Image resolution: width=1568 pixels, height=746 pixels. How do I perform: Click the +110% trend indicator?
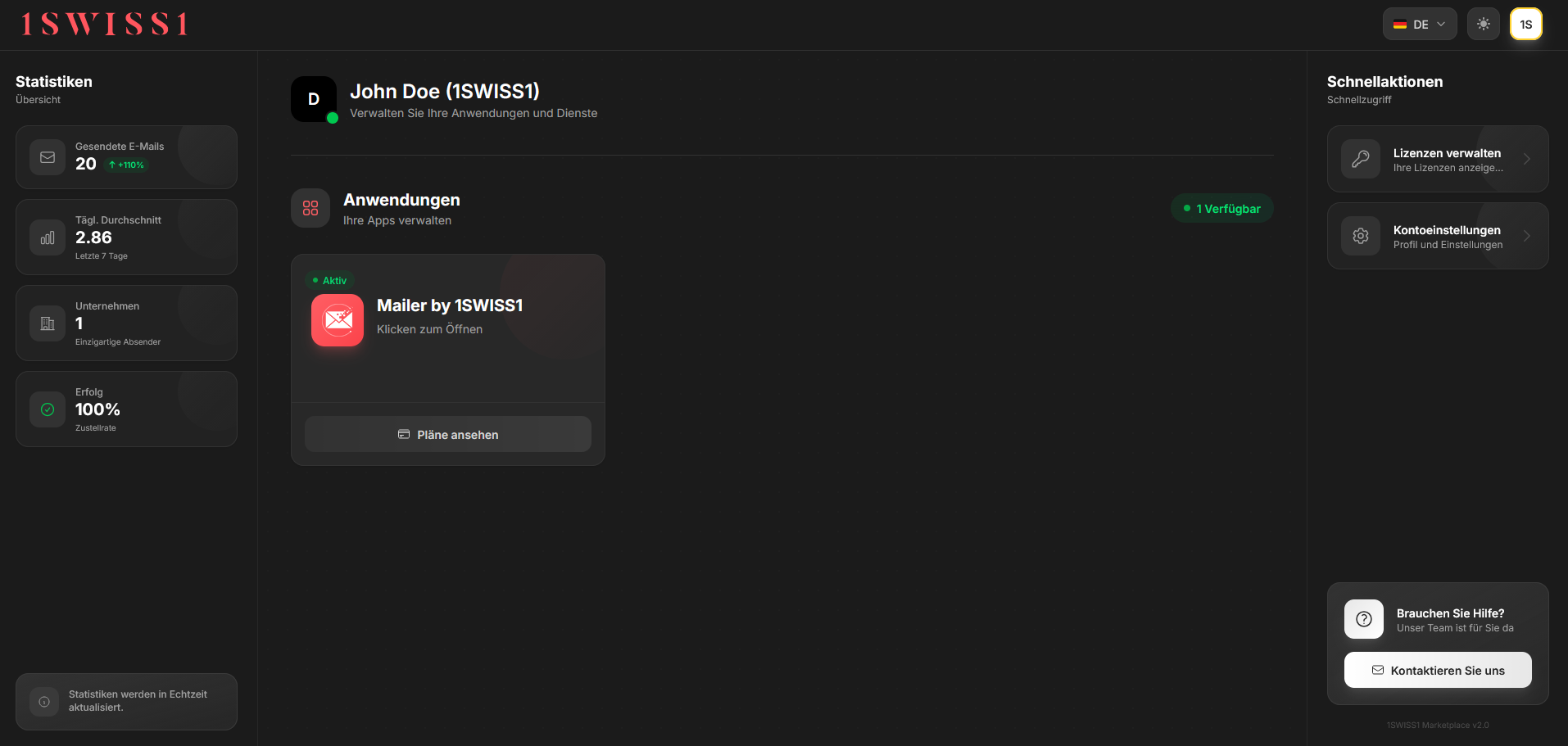point(126,165)
